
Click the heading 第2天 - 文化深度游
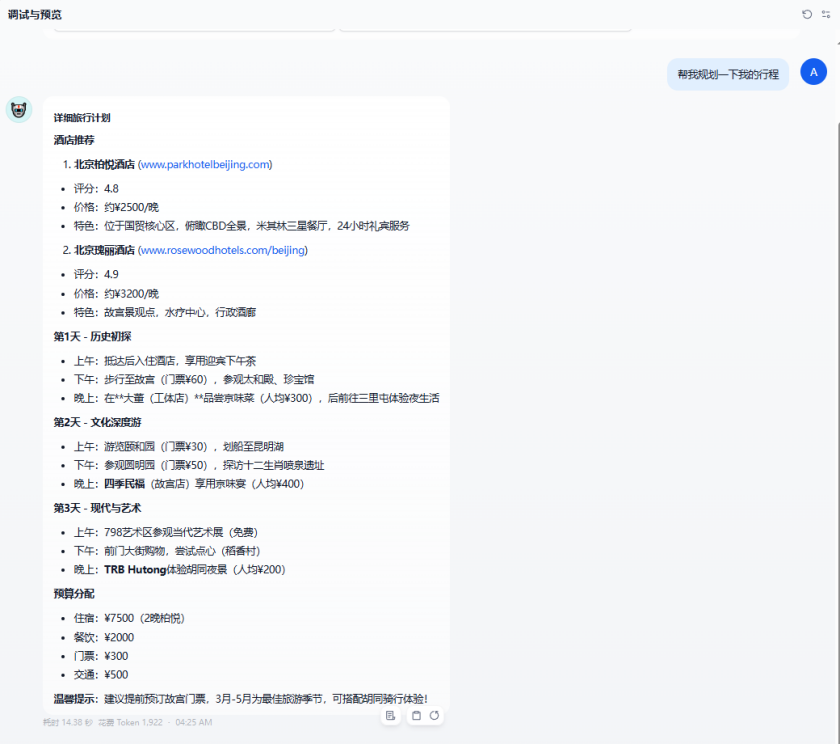98,422
